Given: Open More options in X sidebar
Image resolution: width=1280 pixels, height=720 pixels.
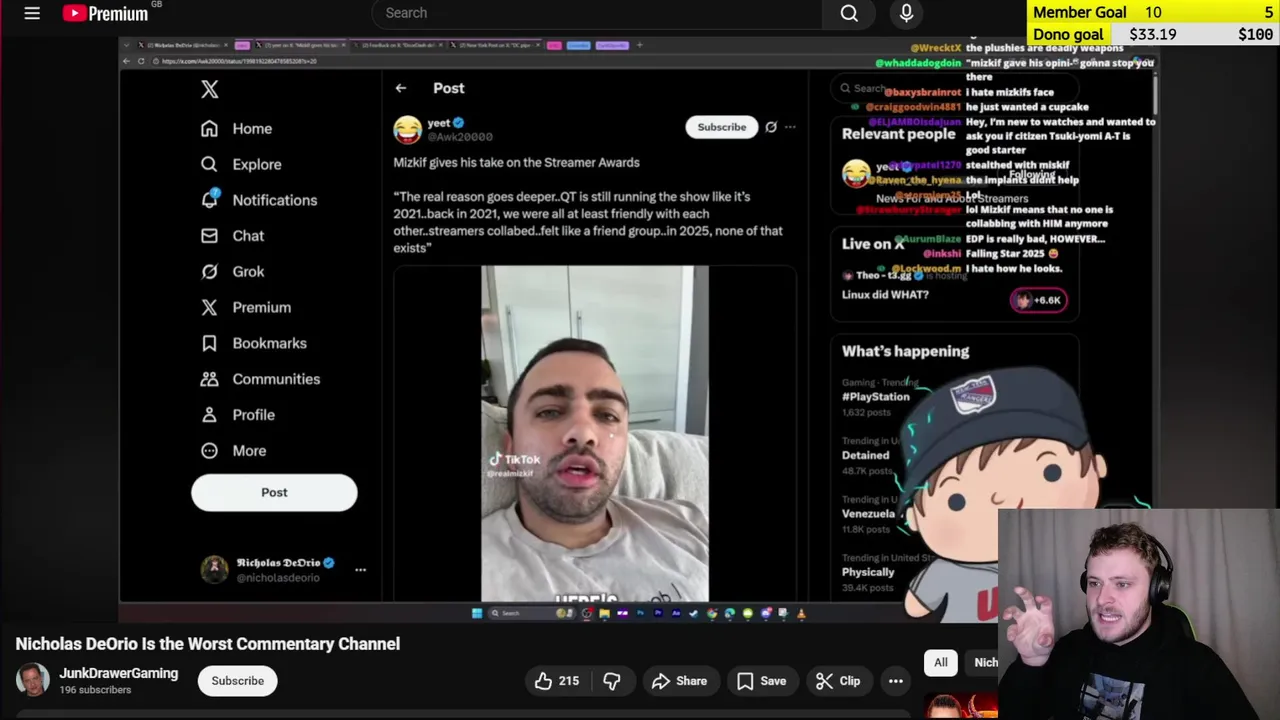Looking at the screenshot, I should (x=234, y=451).
